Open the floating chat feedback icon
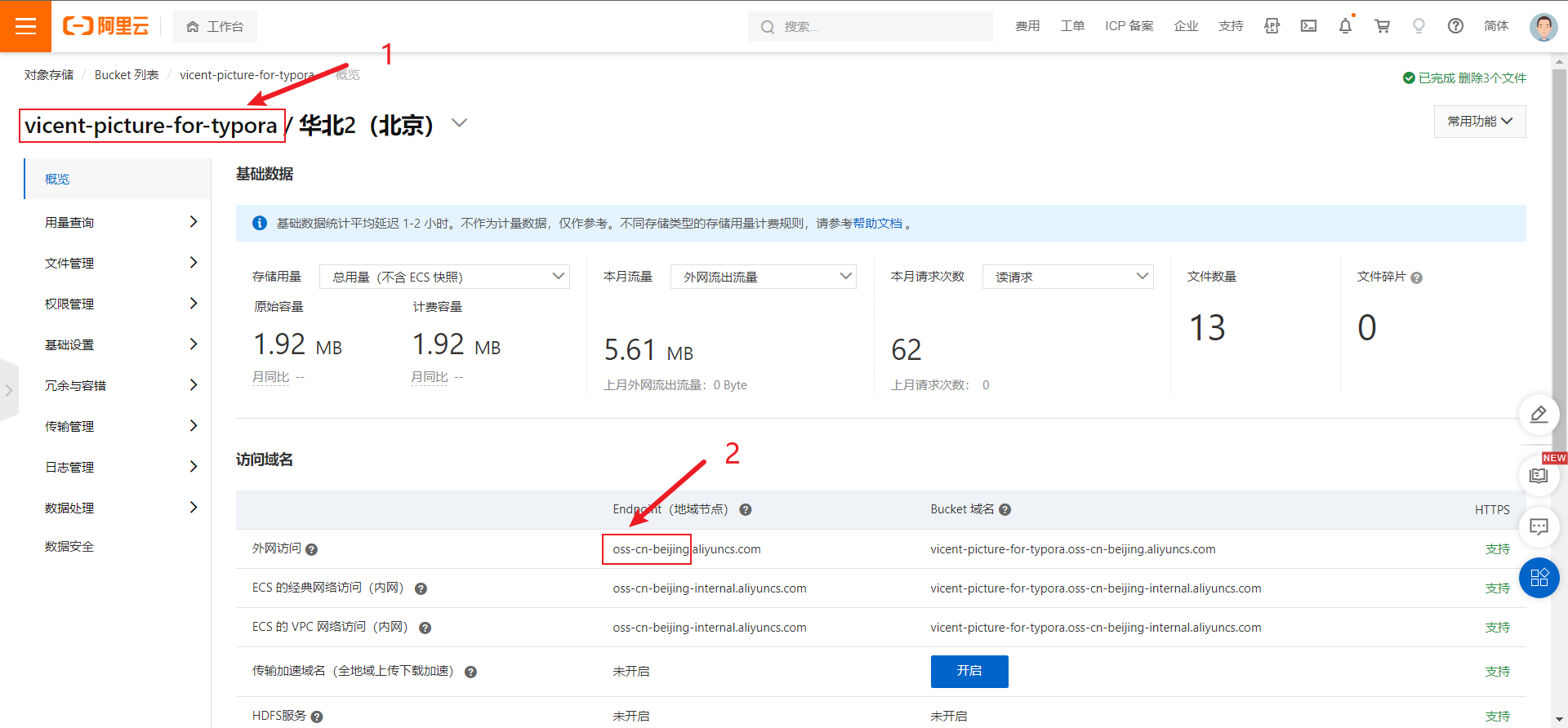This screenshot has height=728, width=1568. (1539, 526)
